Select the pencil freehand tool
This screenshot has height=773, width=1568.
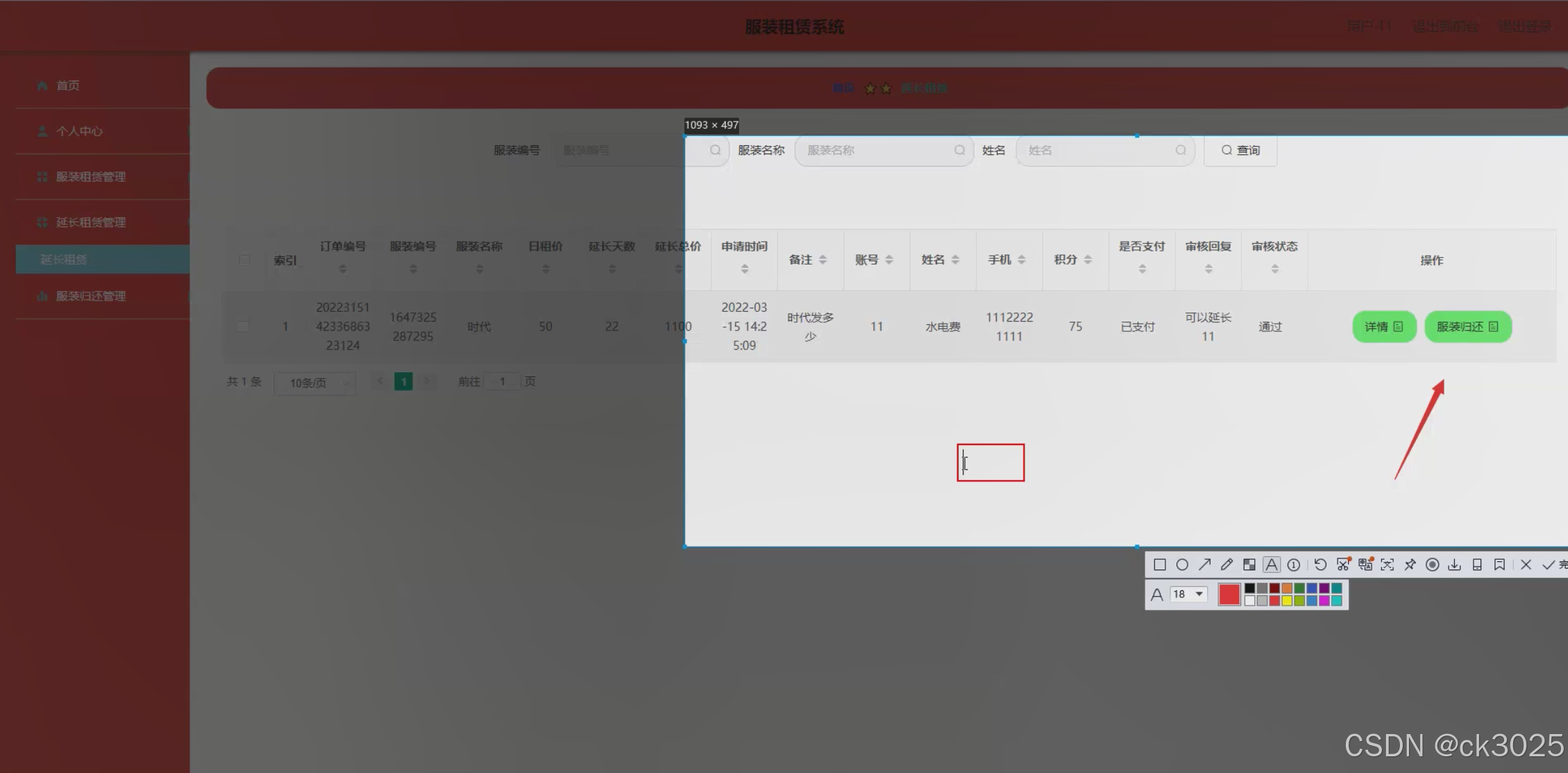[1226, 565]
